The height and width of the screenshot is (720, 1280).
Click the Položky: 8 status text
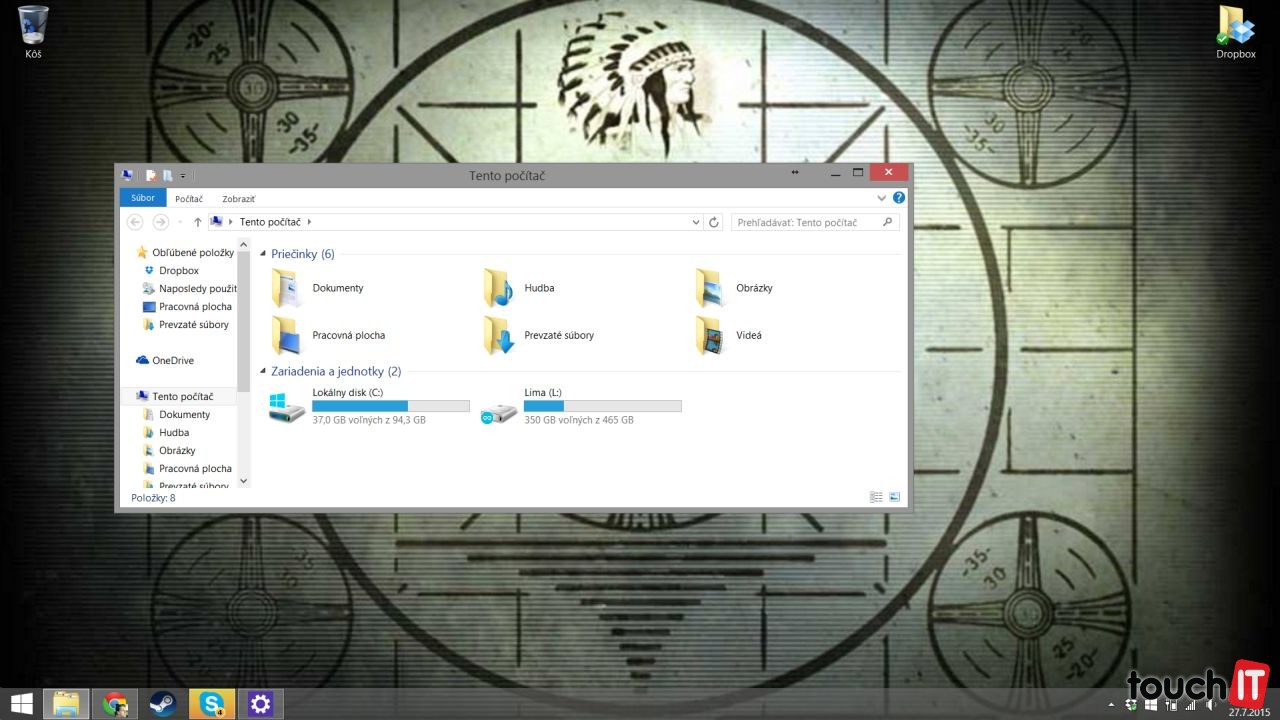[x=153, y=498]
